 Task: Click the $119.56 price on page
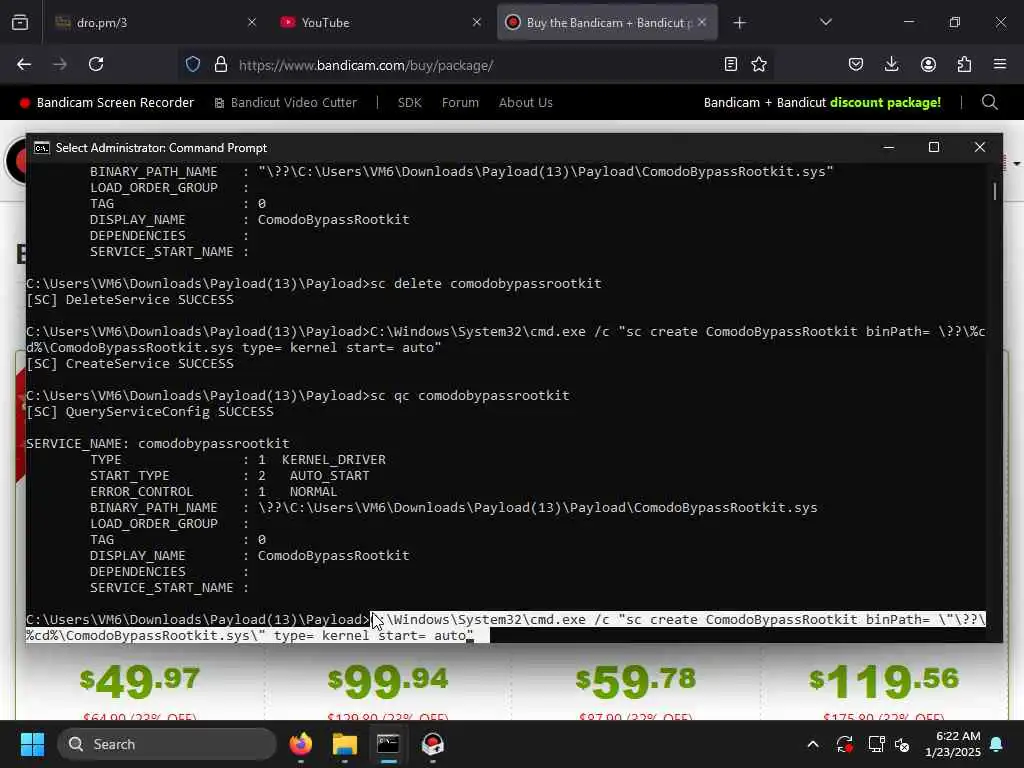[x=884, y=681]
